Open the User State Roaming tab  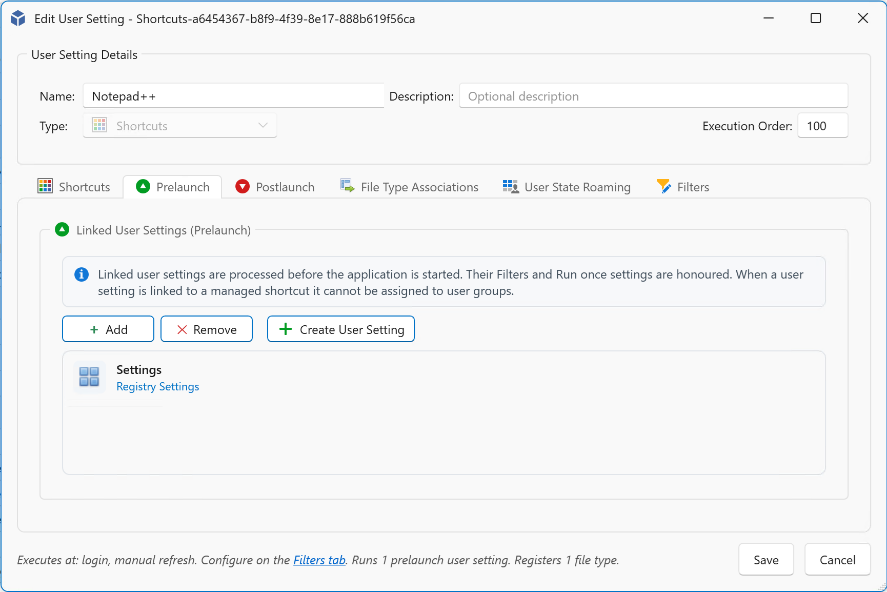pyautogui.click(x=567, y=187)
